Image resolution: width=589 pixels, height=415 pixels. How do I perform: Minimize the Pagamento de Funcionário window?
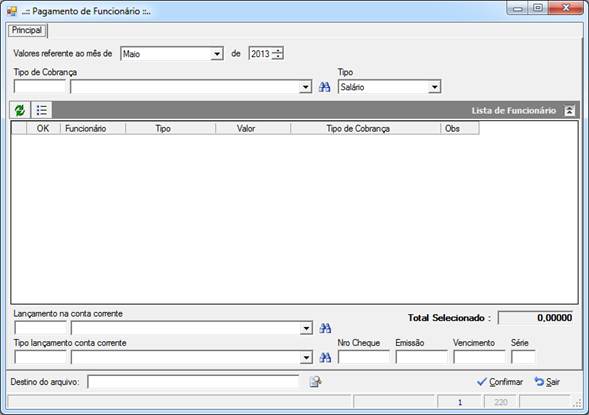(518, 8)
